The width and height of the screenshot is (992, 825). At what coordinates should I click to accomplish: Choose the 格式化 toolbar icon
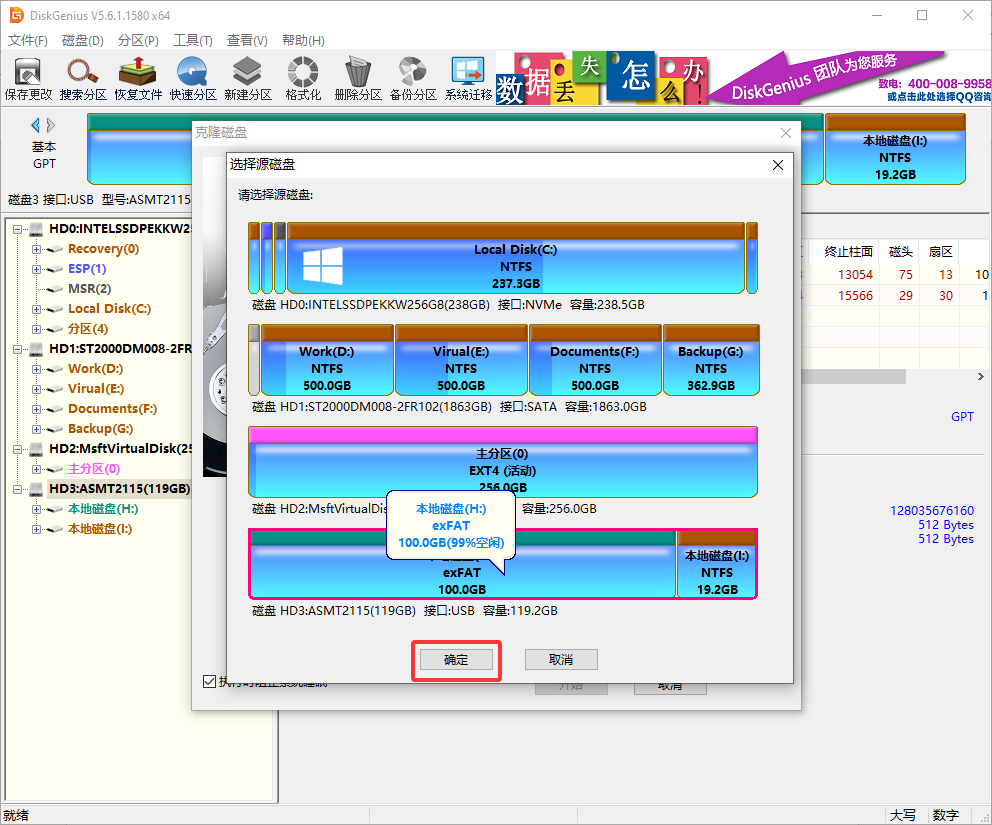pyautogui.click(x=303, y=78)
